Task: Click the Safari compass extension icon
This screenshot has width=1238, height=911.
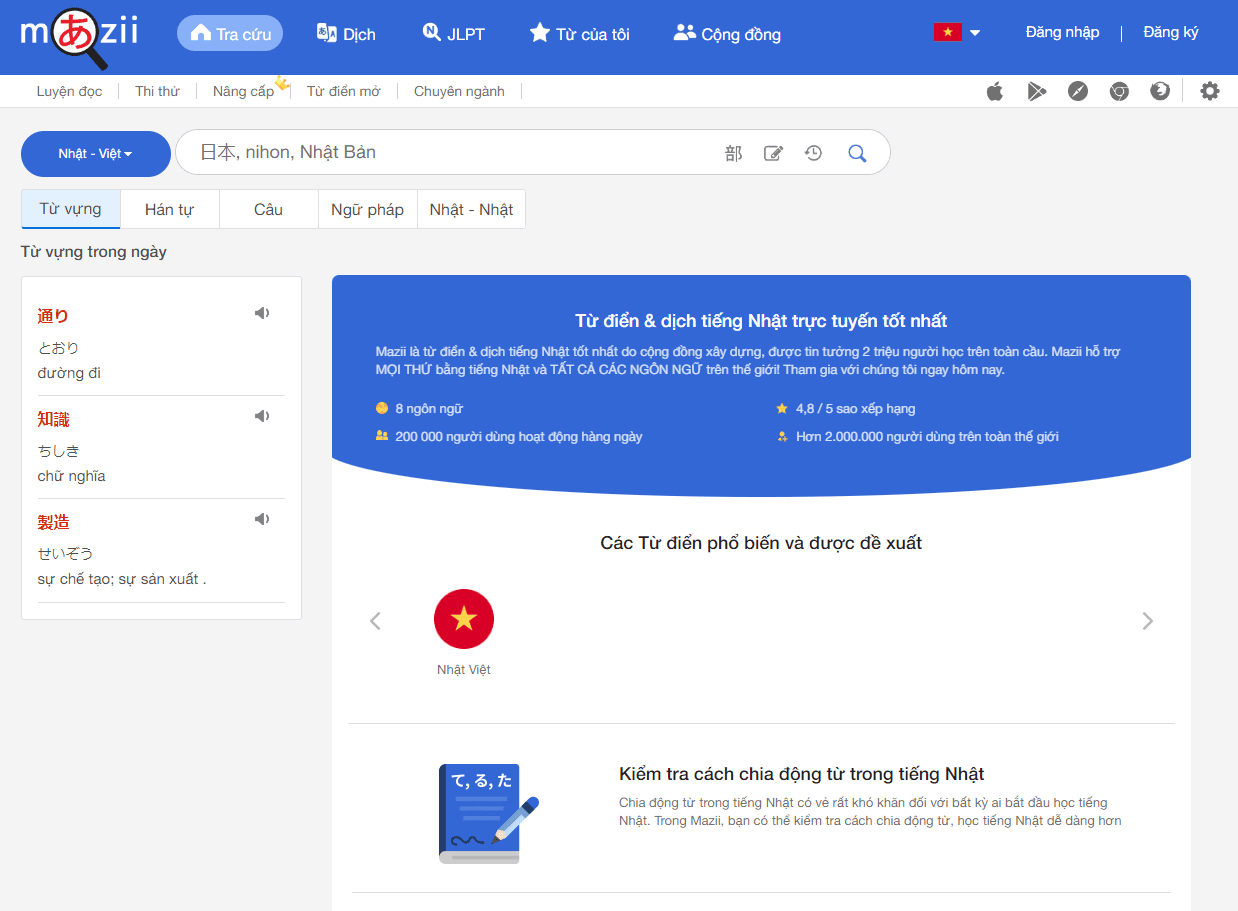Action: pos(1077,92)
